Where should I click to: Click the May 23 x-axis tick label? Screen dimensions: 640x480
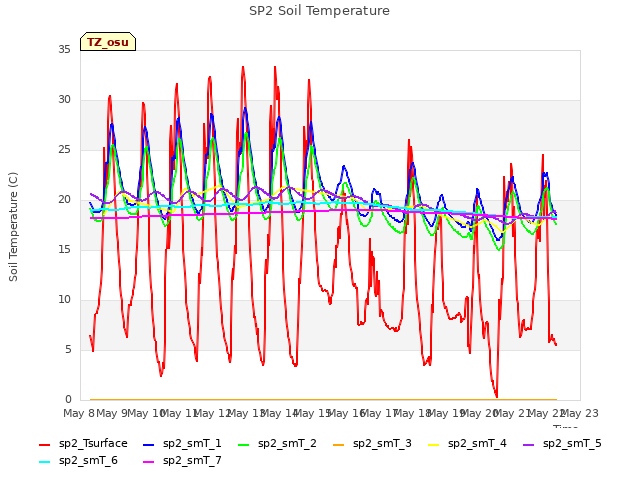(x=580, y=413)
